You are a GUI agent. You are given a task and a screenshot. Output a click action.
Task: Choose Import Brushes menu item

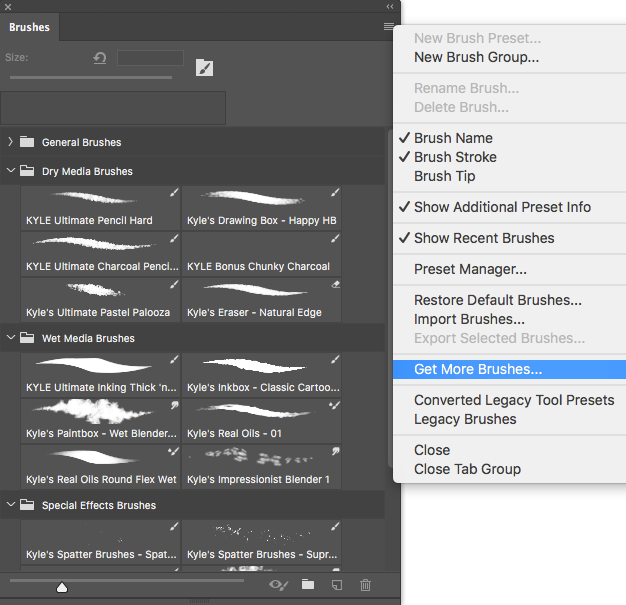pyautogui.click(x=510, y=319)
